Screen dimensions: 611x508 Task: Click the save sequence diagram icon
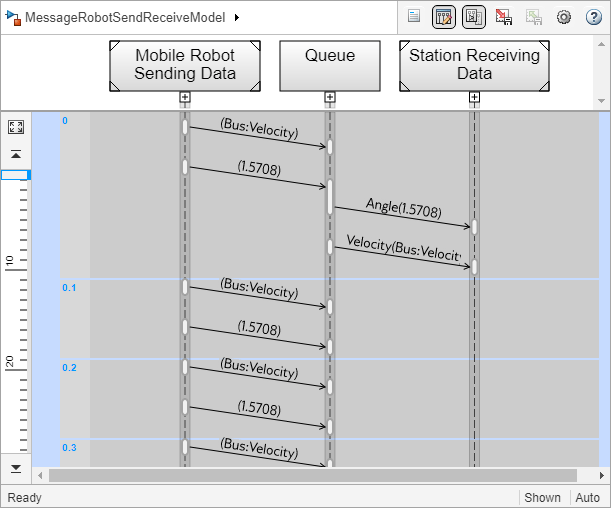point(504,17)
